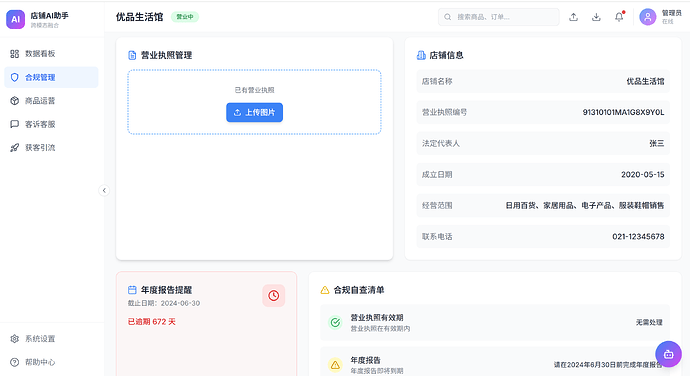The width and height of the screenshot is (690, 376).
Task: Click the calendar icon beside 年度报告提醒
Action: click(x=132, y=290)
